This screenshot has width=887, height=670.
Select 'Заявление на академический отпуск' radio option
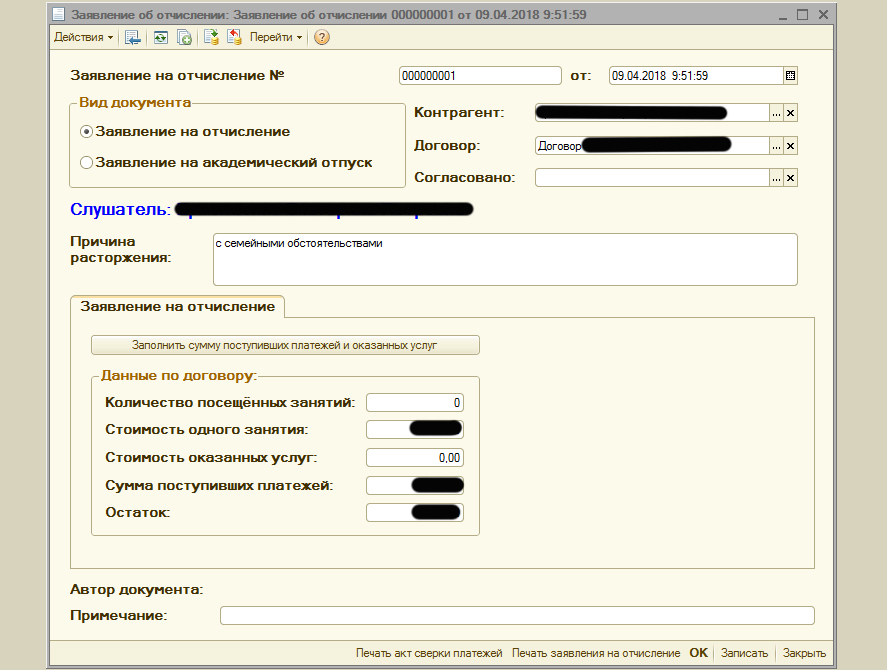point(87,162)
